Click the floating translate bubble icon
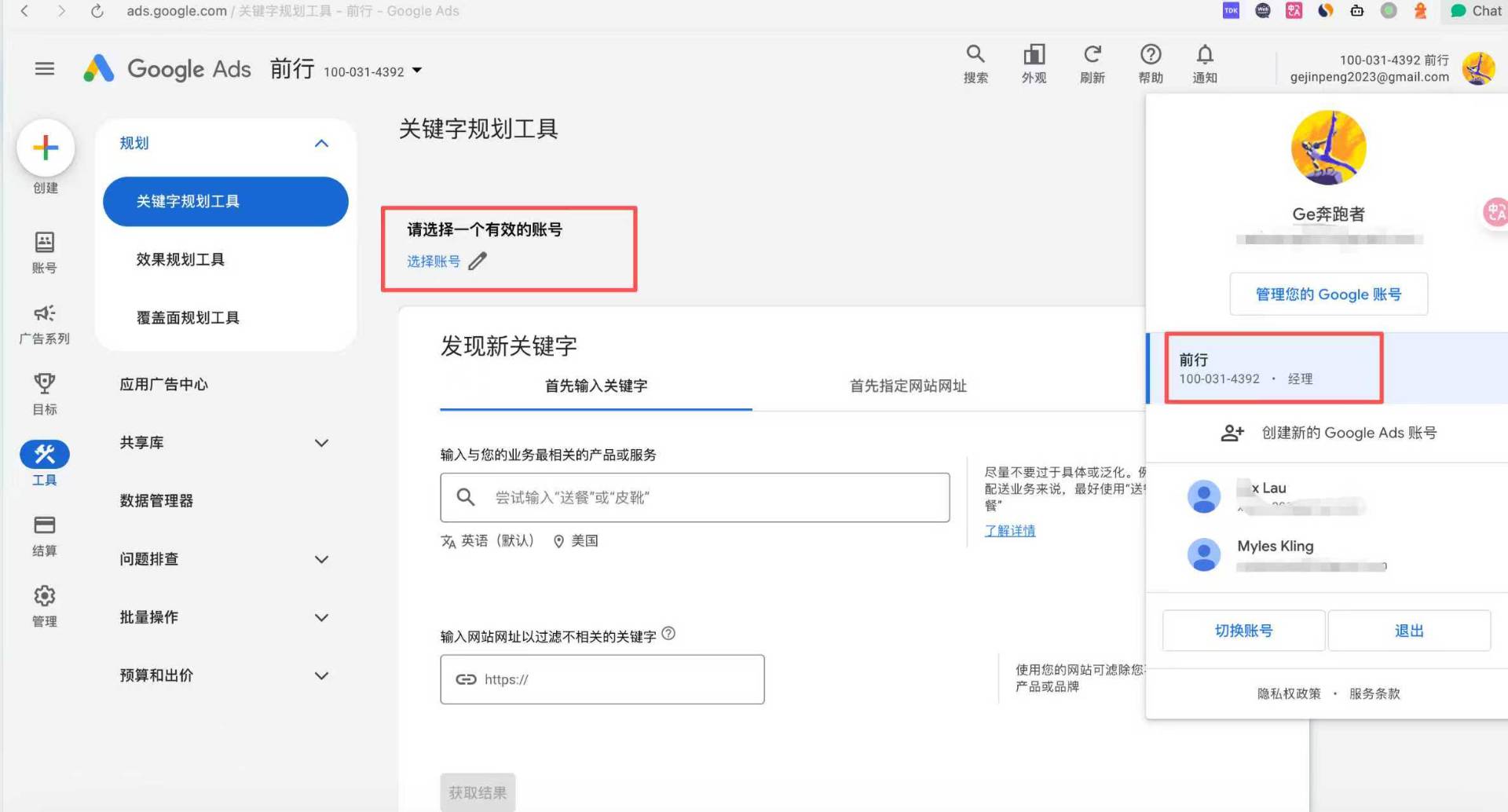 coord(1495,212)
